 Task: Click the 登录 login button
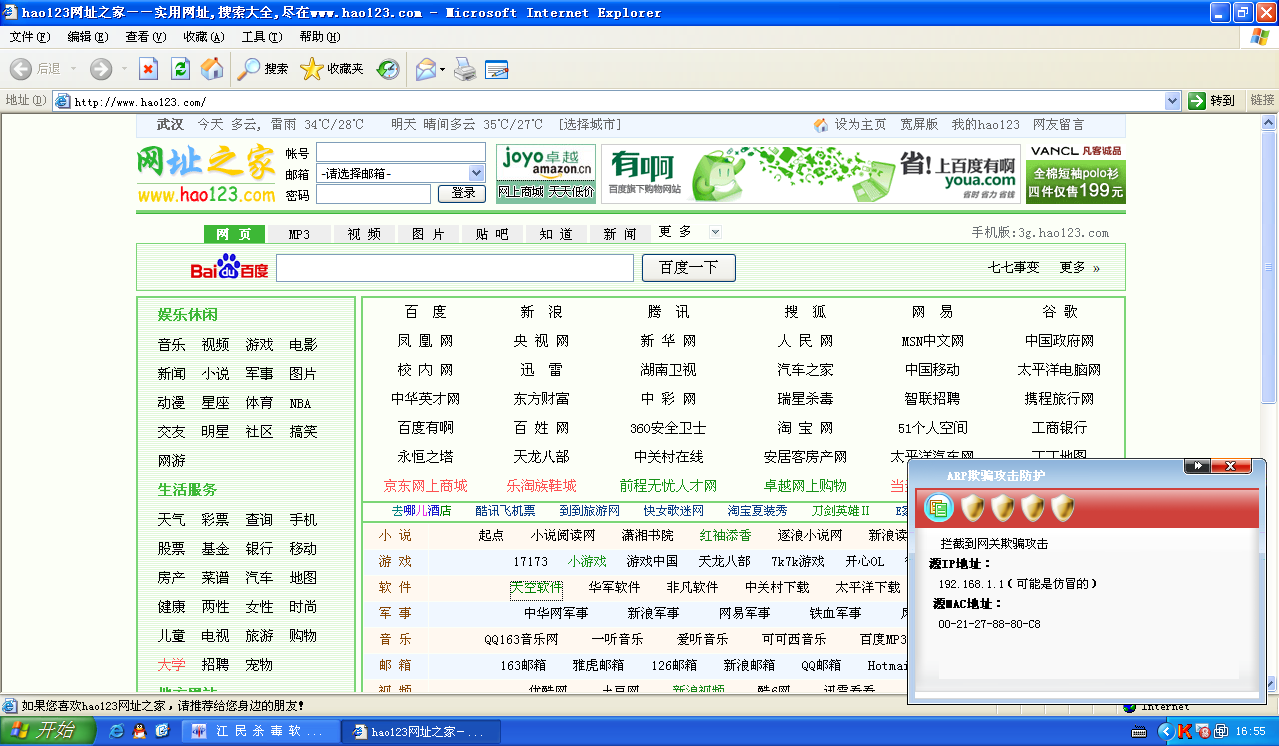463,193
